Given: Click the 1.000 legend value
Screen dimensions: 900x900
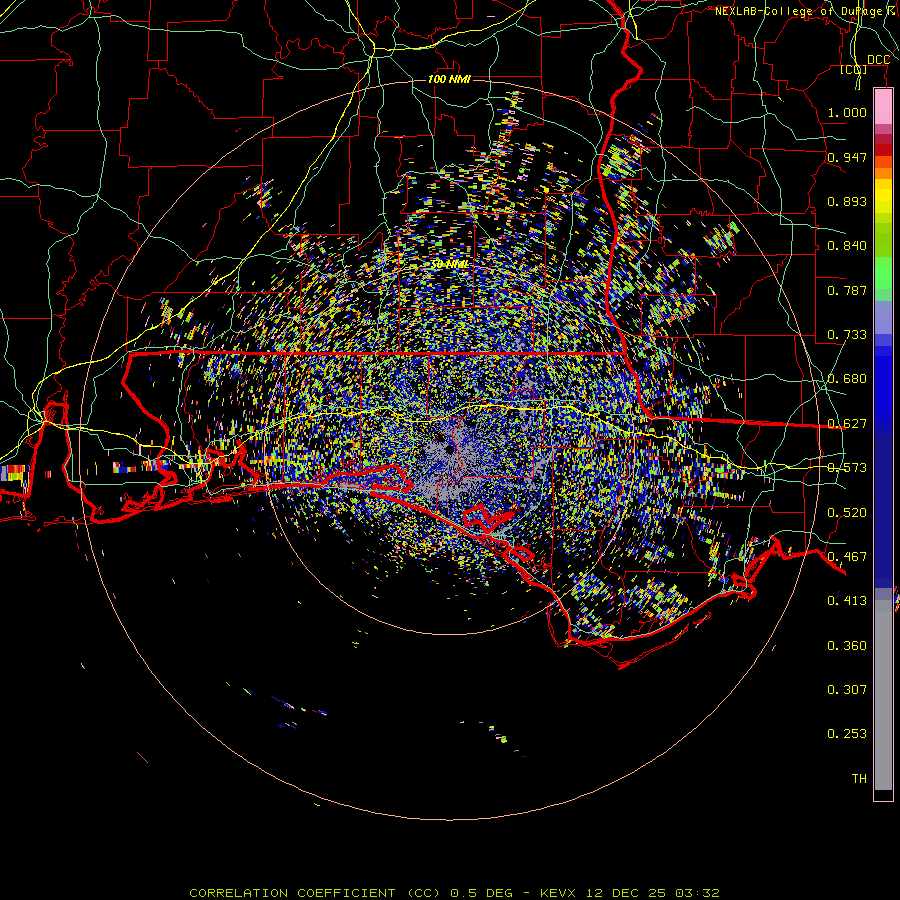Looking at the screenshot, I should (847, 112).
